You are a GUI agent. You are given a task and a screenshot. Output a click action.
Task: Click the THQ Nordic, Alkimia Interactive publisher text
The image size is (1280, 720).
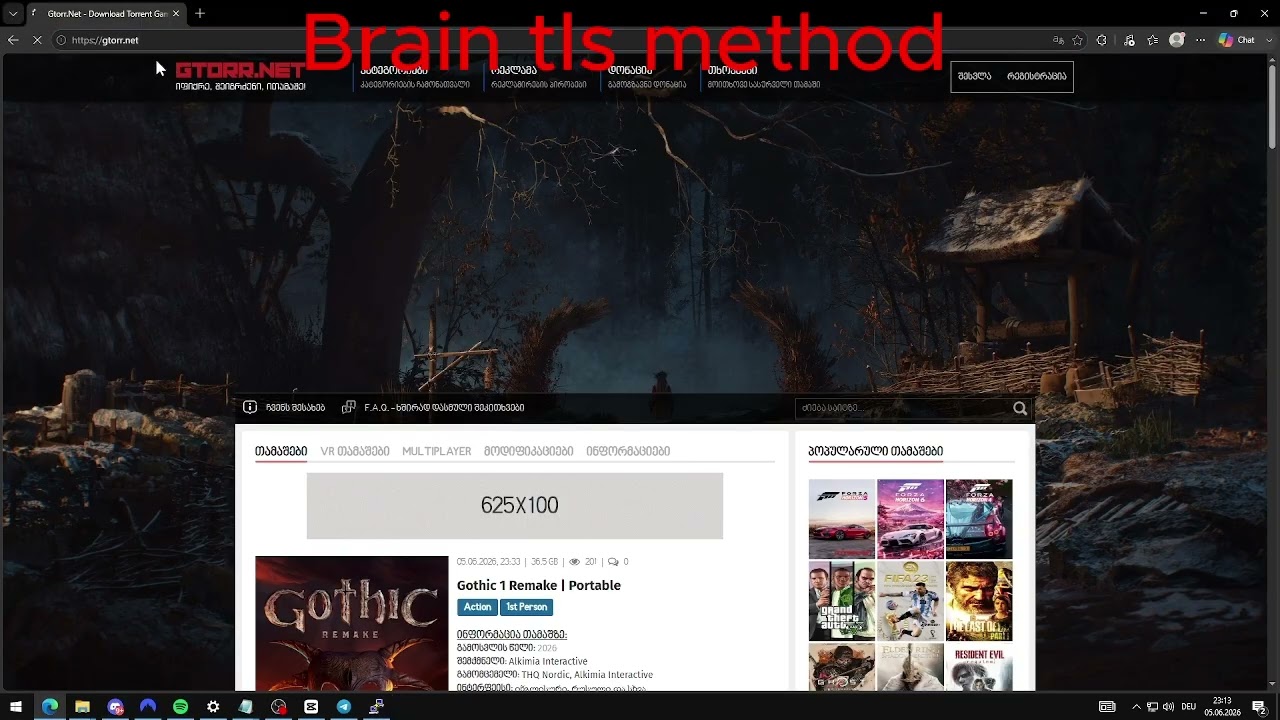[587, 675]
